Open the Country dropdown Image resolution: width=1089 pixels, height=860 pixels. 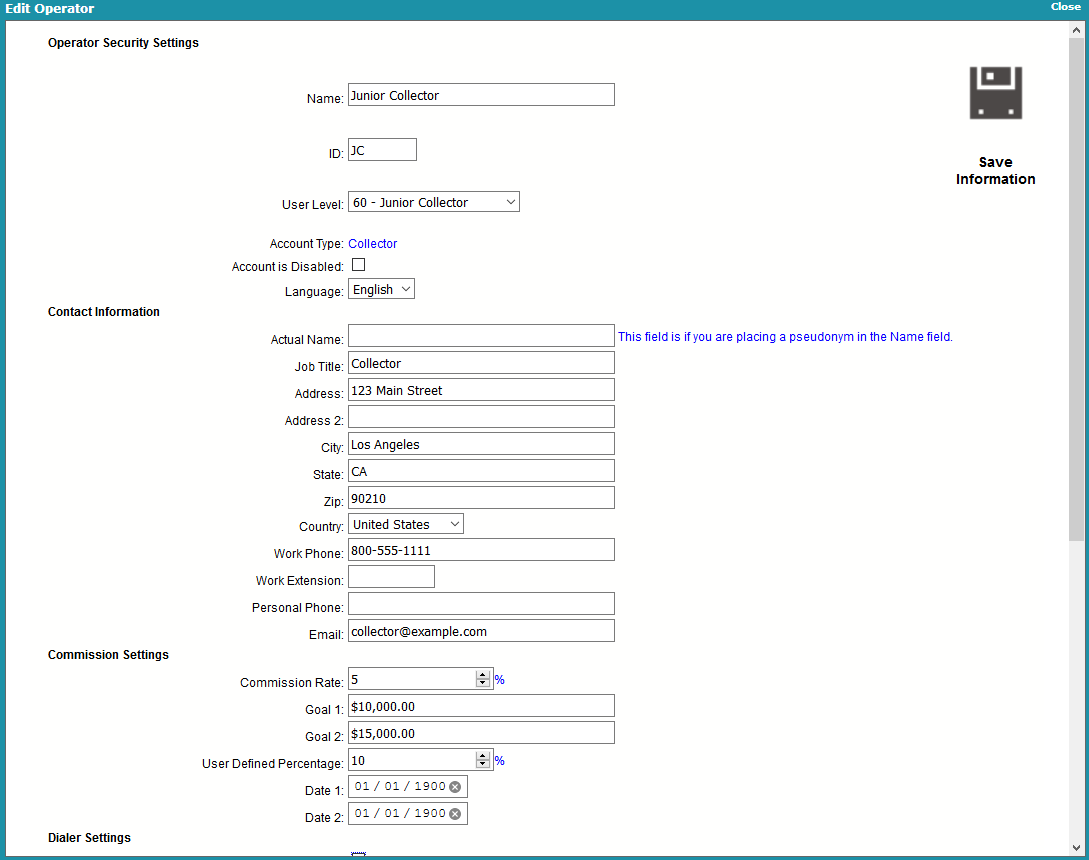(x=406, y=524)
